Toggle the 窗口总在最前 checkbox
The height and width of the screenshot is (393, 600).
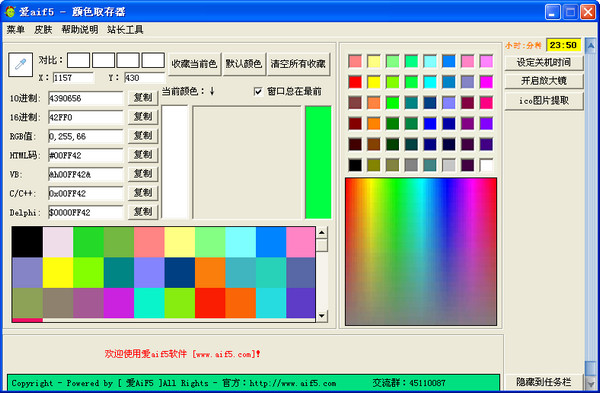(x=258, y=91)
